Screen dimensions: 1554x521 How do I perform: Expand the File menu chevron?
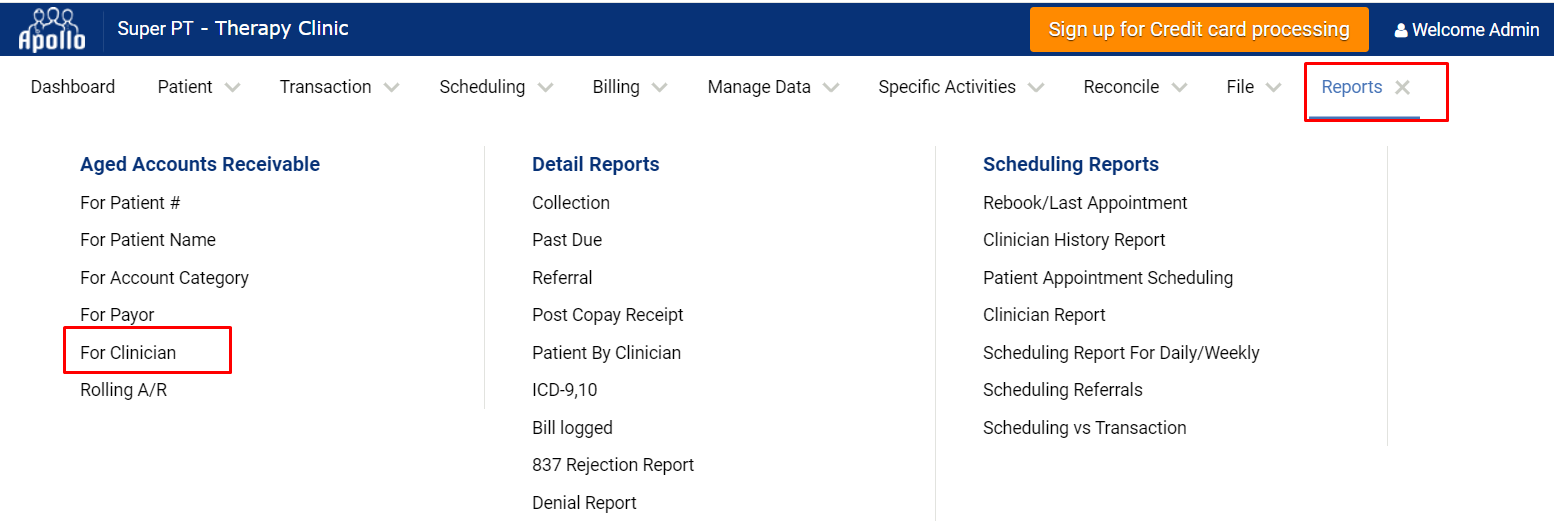click(1273, 88)
